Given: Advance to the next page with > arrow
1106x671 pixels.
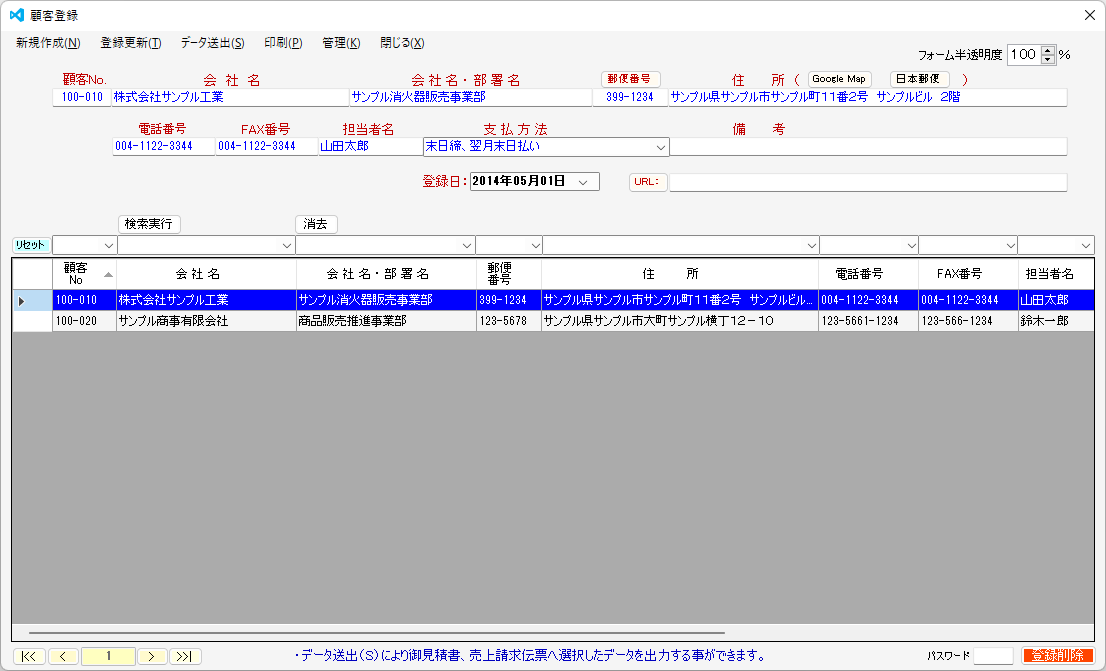Looking at the screenshot, I should 152,656.
